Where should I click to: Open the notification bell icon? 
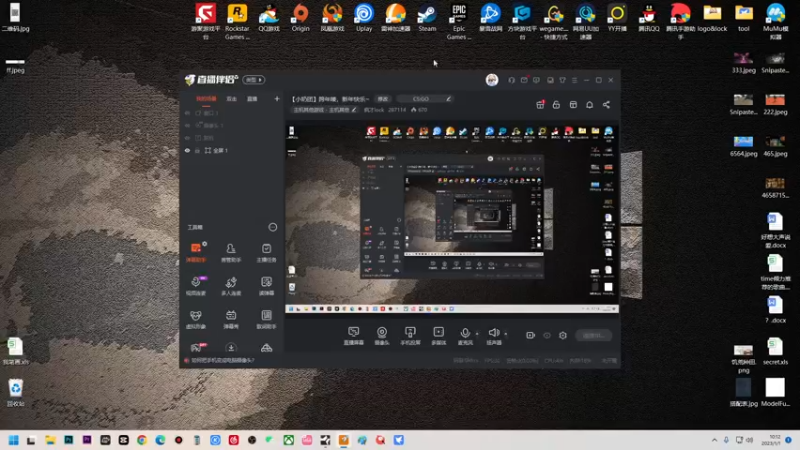pyautogui.click(x=589, y=105)
